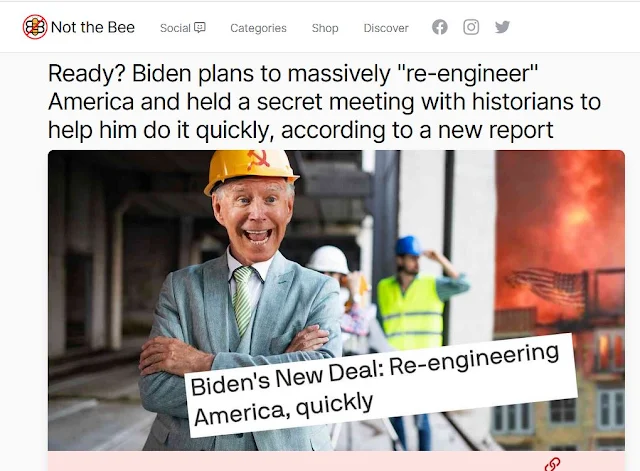640x471 pixels.
Task: Copy link with red chain icon
Action: click(552, 464)
